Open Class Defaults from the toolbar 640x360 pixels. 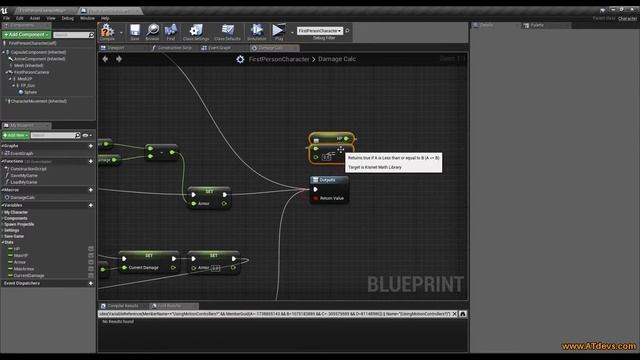click(x=227, y=32)
